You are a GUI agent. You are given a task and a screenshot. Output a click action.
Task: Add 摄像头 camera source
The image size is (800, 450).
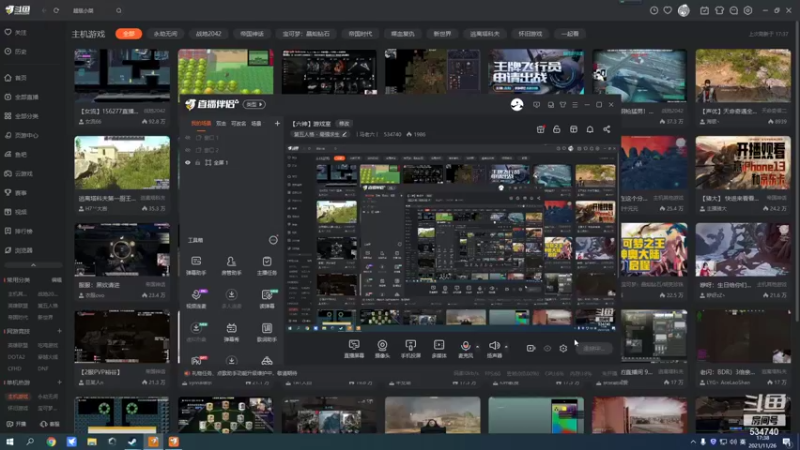(x=382, y=348)
